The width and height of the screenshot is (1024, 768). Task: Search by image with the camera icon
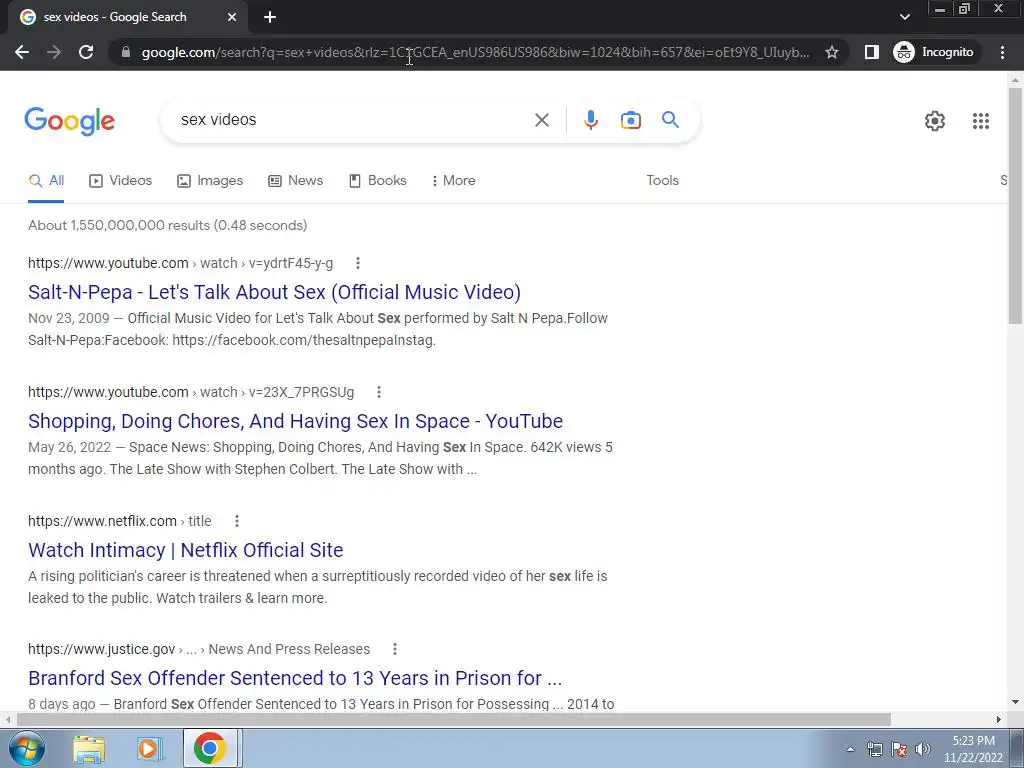630,120
